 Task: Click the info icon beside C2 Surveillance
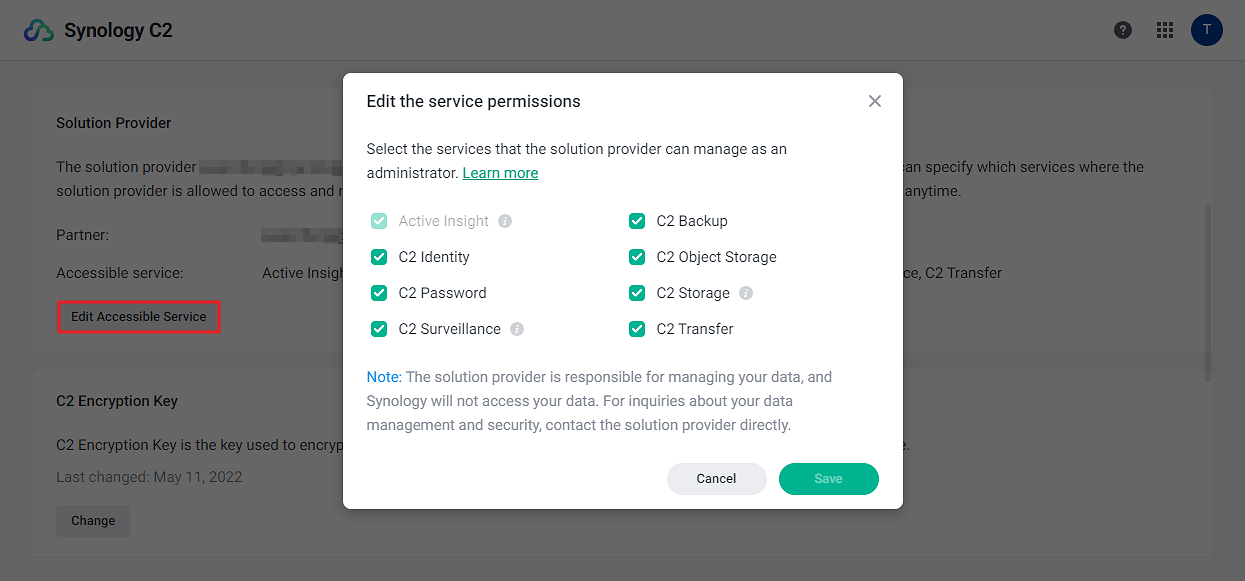(517, 329)
